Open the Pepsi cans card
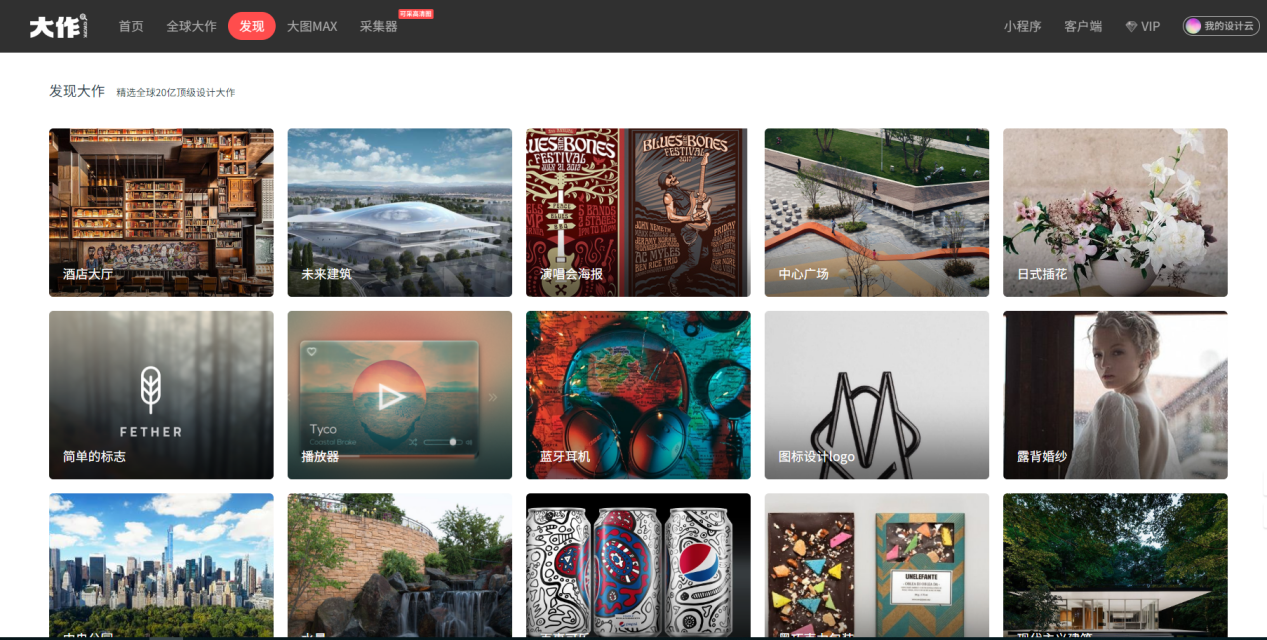Image resolution: width=1267 pixels, height=640 pixels. [638, 565]
